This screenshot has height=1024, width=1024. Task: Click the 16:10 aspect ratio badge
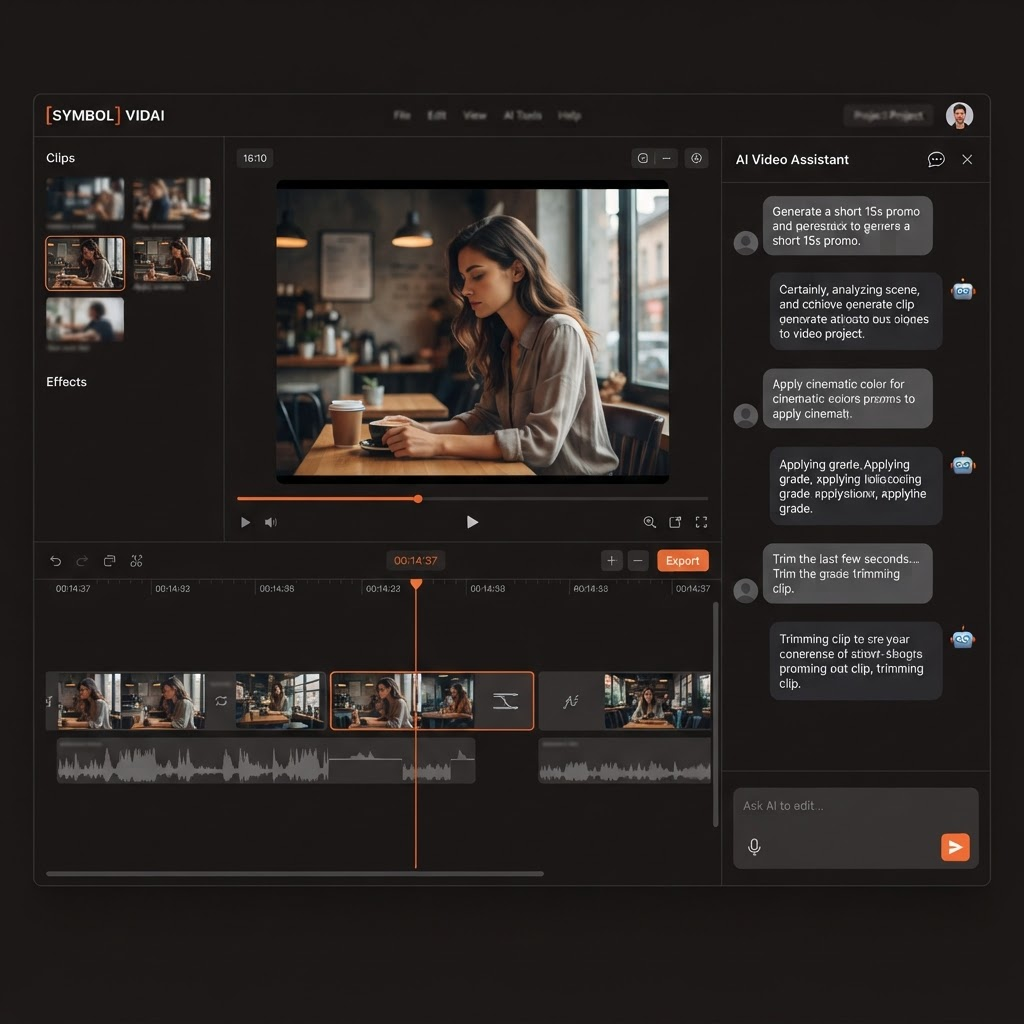[255, 158]
